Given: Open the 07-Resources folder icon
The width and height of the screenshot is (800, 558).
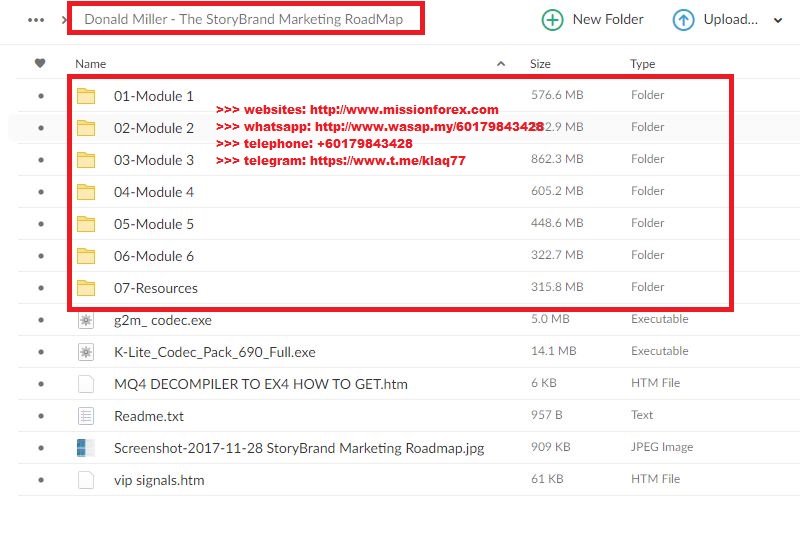Looking at the screenshot, I should pos(86,288).
